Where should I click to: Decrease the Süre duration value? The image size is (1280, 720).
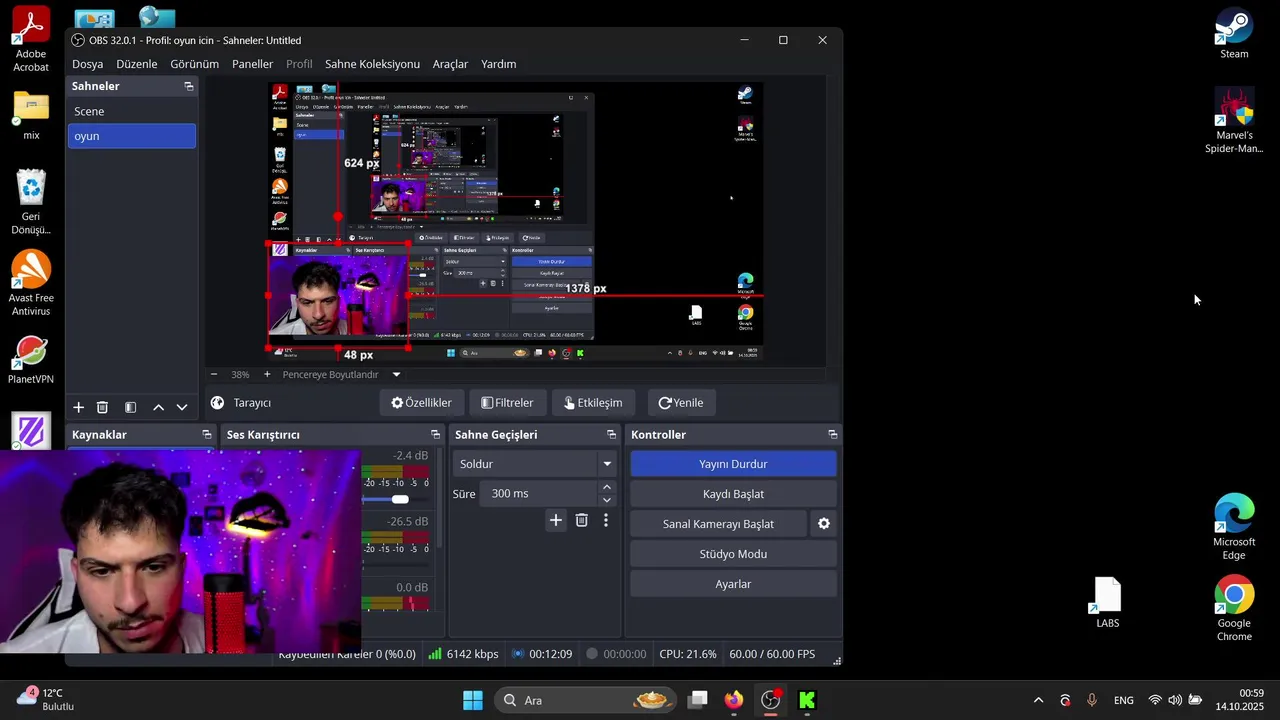click(606, 500)
